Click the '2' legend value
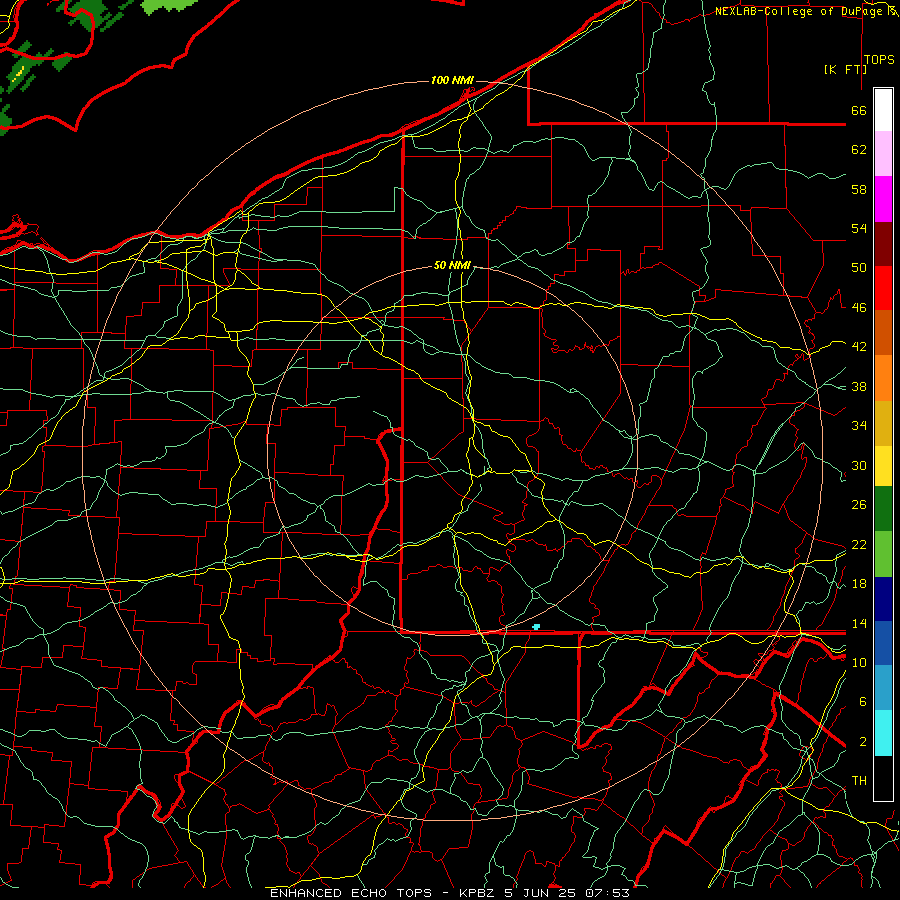The height and width of the screenshot is (900, 900). 863,742
